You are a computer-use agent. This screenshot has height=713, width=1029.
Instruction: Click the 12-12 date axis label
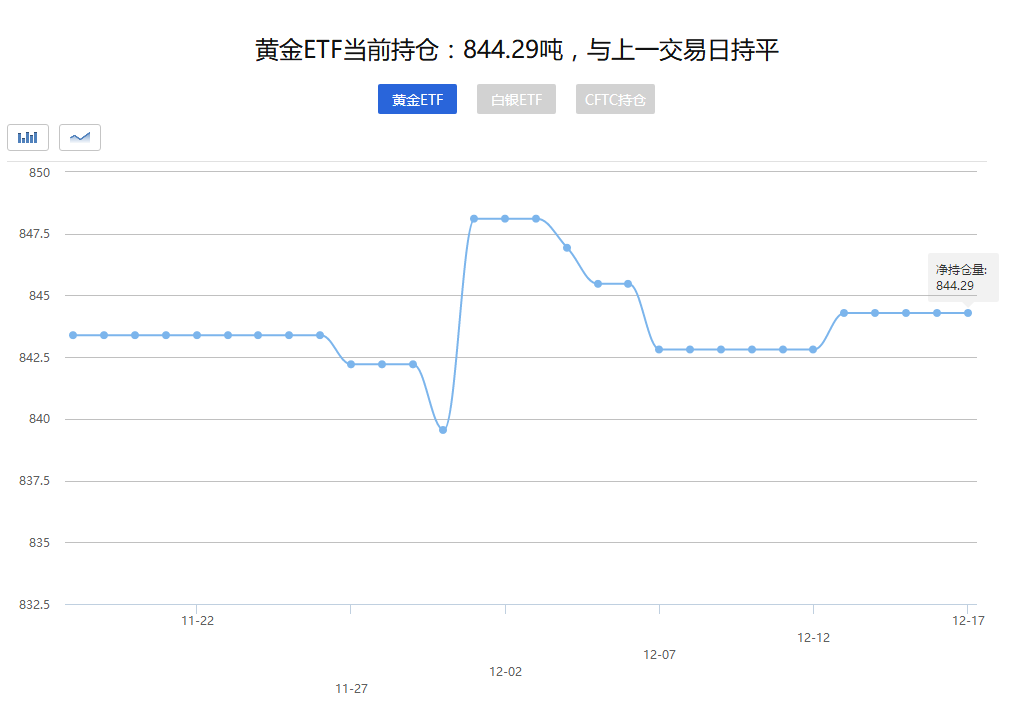point(813,637)
